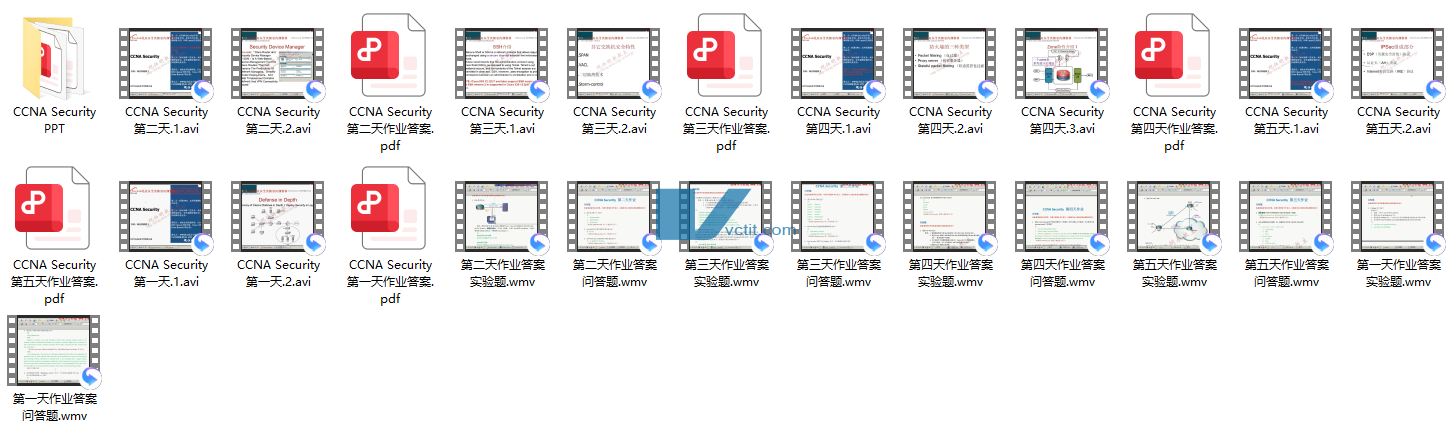Viewport: 1454px width, 428px height.
Task: Click the file name label 'CCNA Security PPT'
Action: (x=55, y=120)
